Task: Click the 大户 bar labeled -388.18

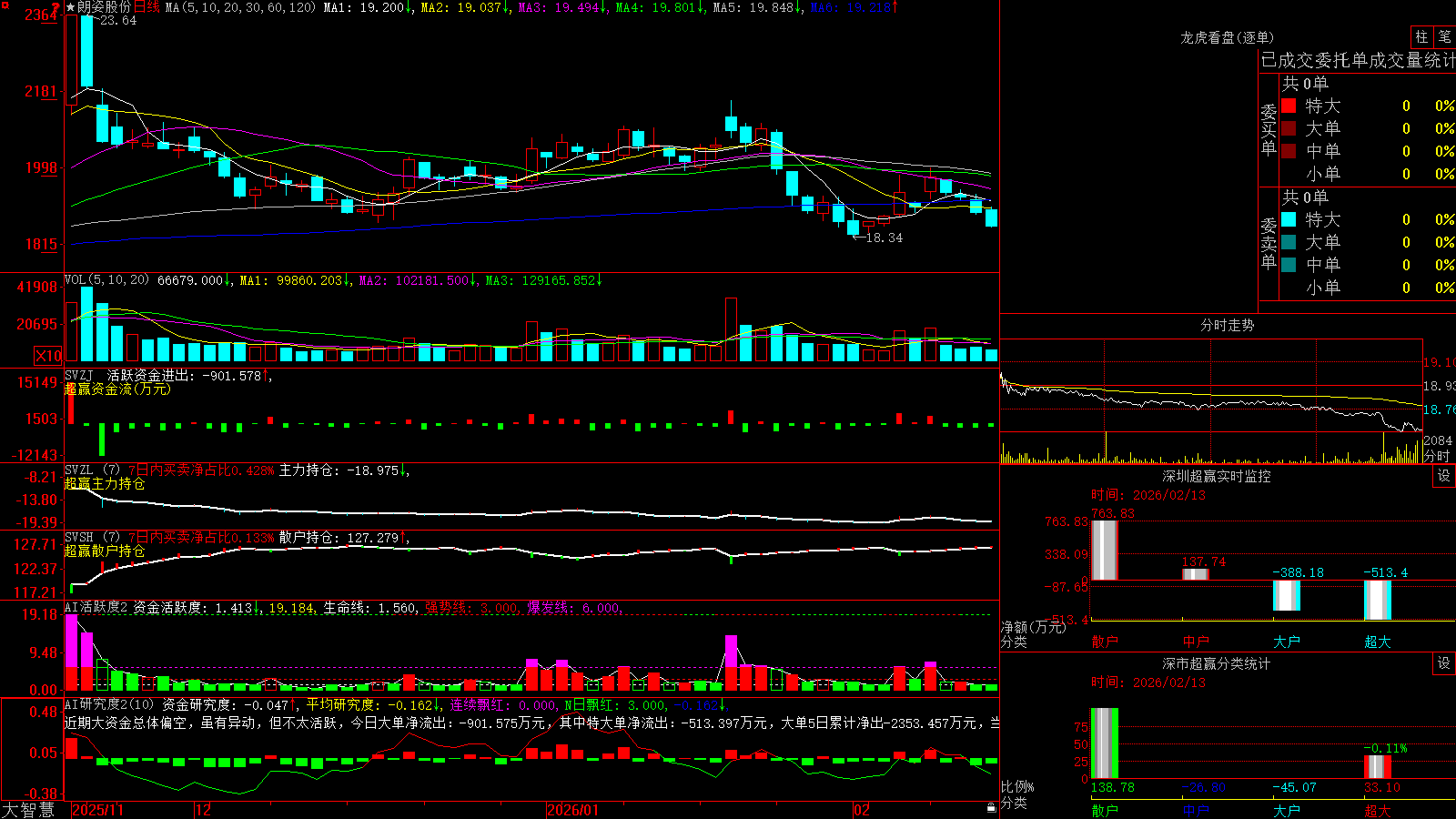Action: point(1287,595)
